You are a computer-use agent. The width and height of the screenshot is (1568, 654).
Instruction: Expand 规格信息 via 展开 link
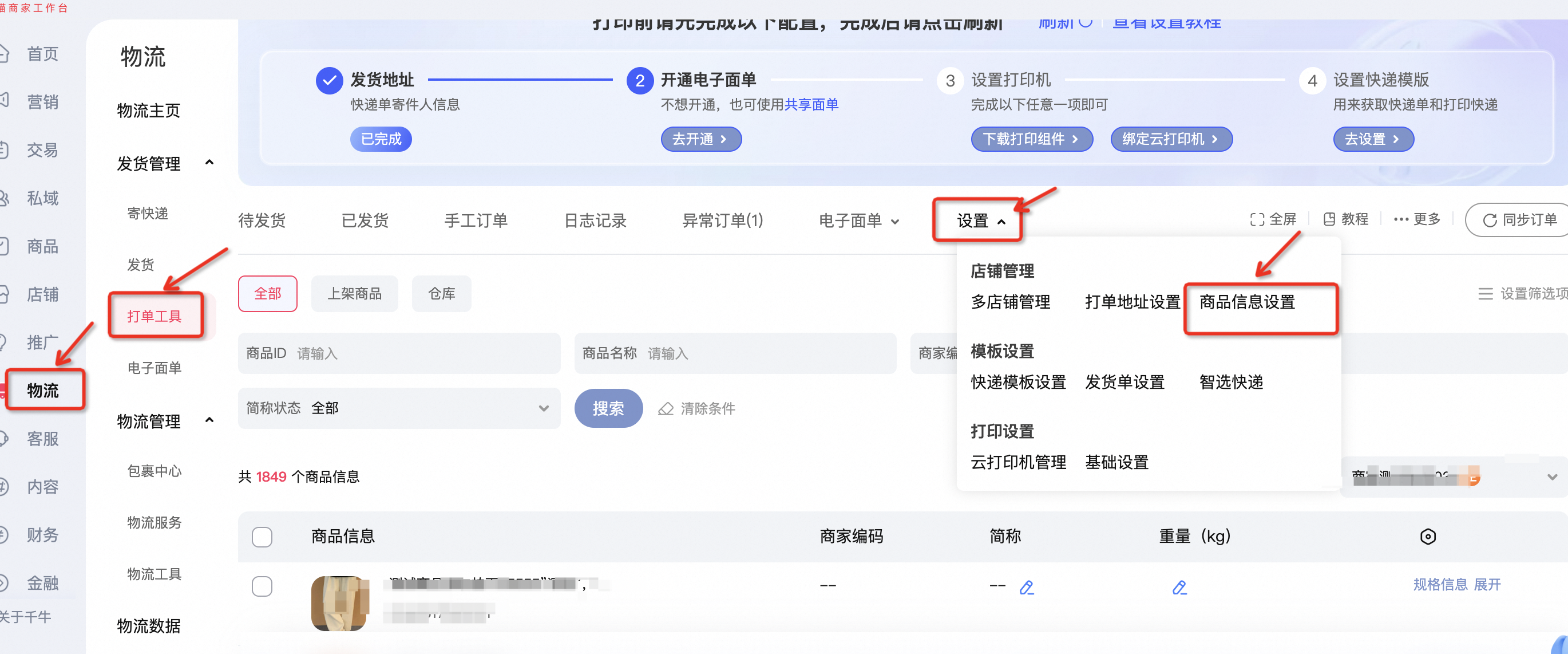click(1487, 585)
